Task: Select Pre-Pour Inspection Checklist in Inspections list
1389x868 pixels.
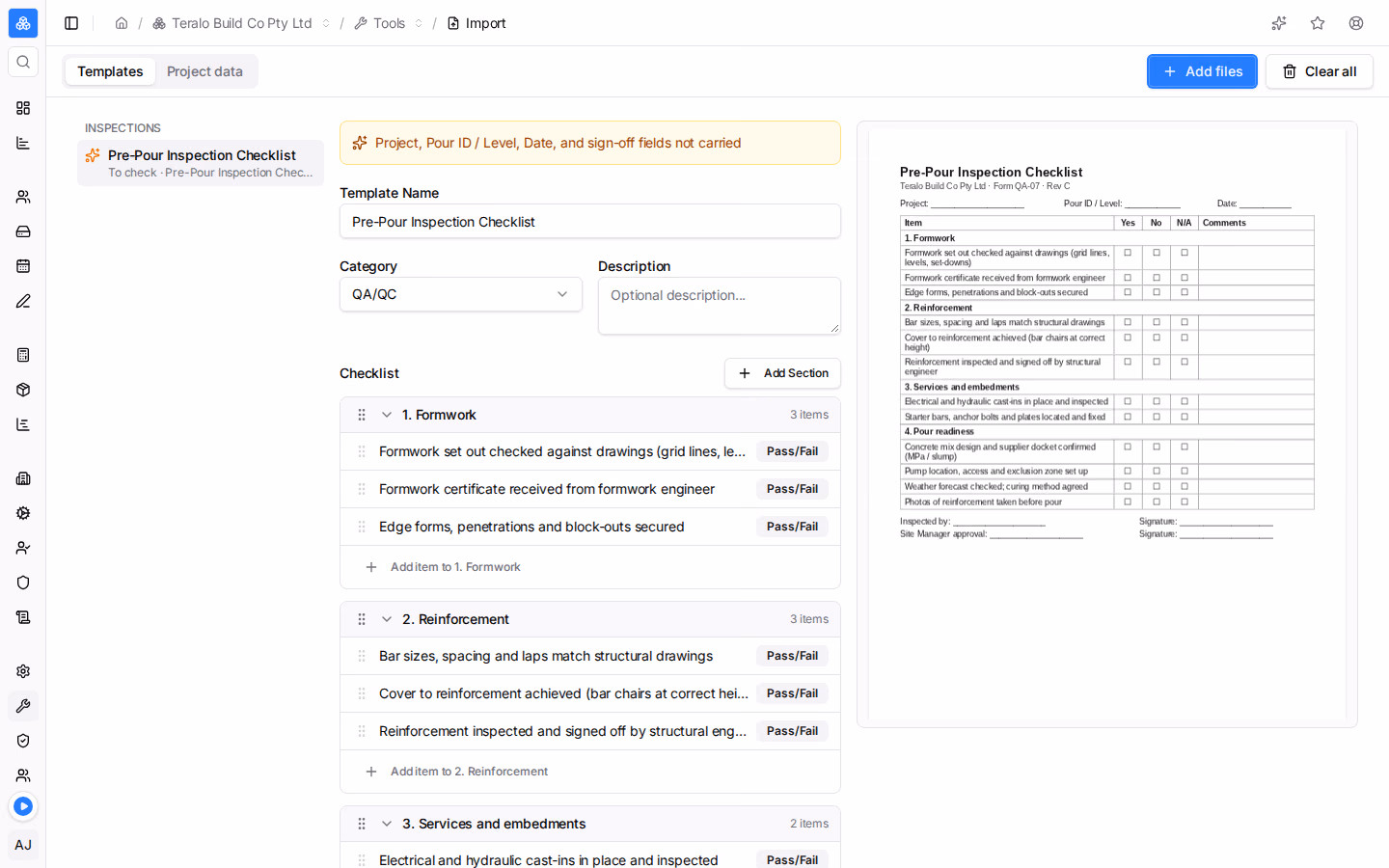Action: click(x=201, y=163)
